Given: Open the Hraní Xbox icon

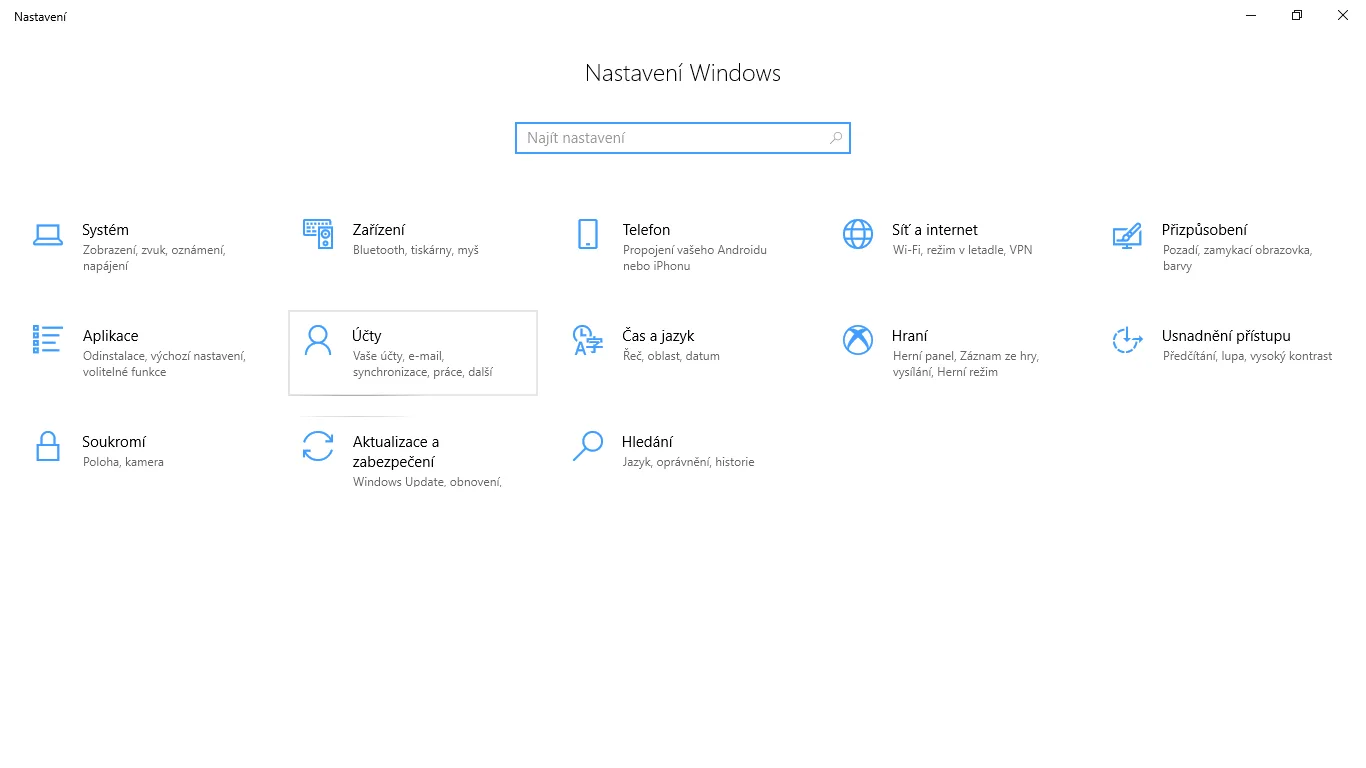Looking at the screenshot, I should tap(858, 340).
